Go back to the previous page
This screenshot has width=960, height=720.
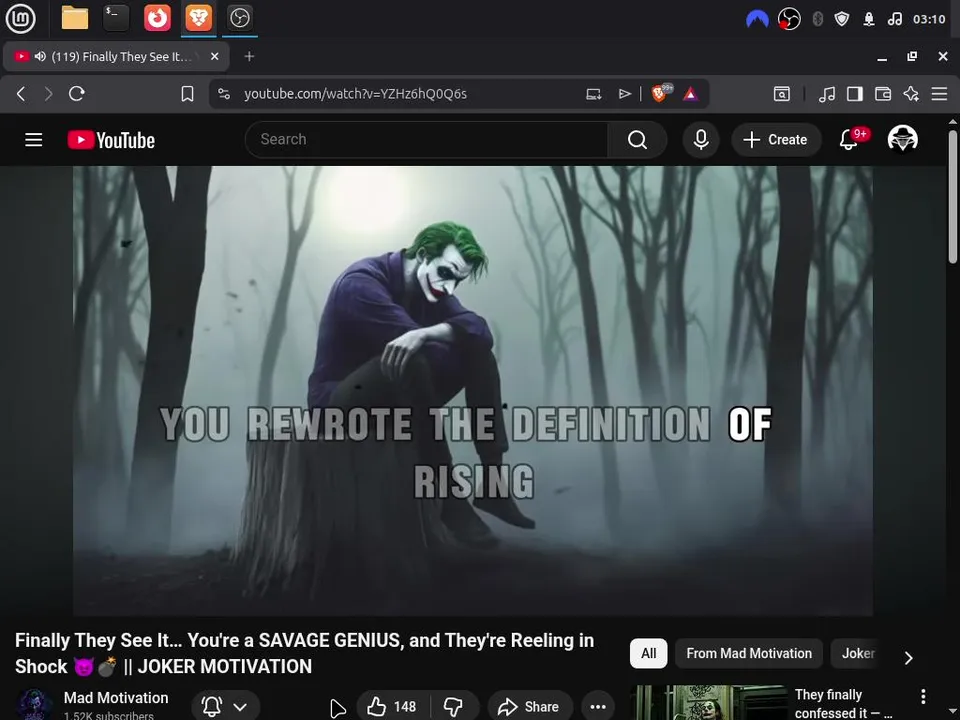click(x=21, y=94)
